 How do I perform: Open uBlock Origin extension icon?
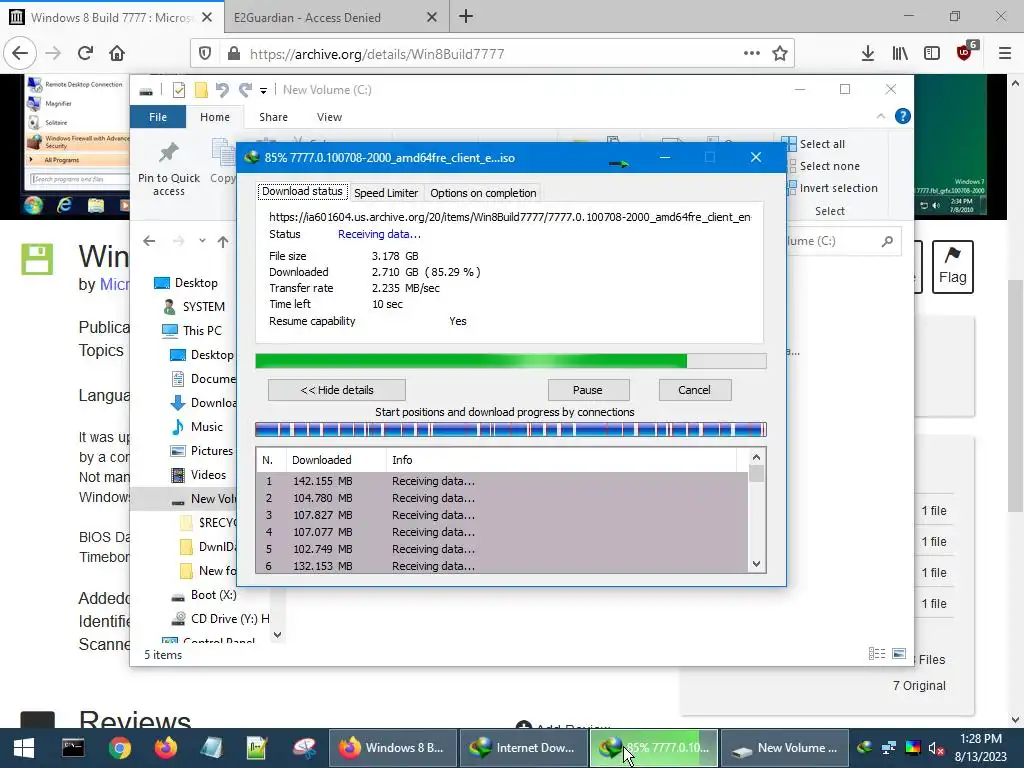965,52
